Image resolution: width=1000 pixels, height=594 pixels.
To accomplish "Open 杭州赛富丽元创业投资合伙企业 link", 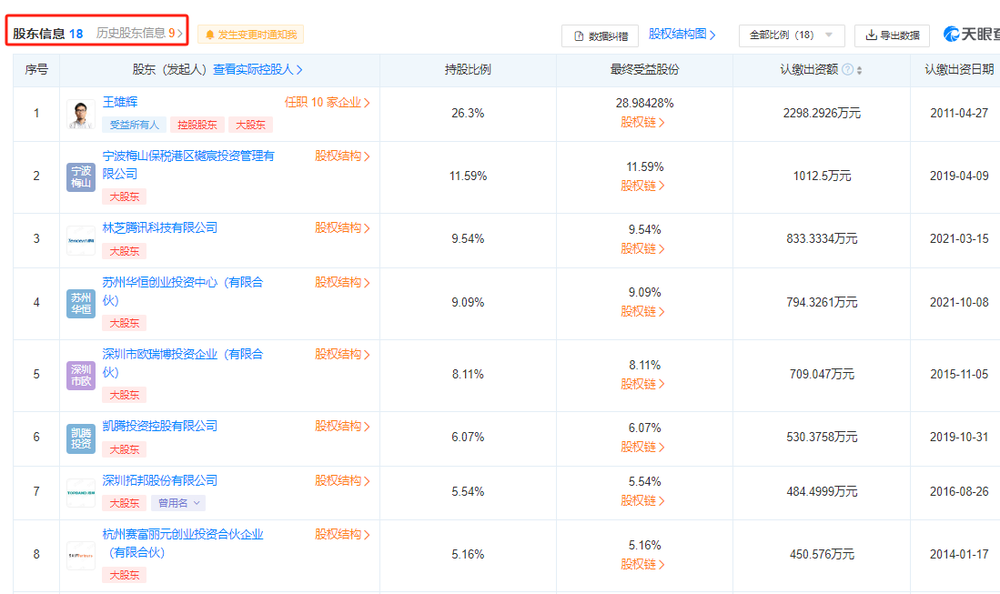I will (182, 543).
